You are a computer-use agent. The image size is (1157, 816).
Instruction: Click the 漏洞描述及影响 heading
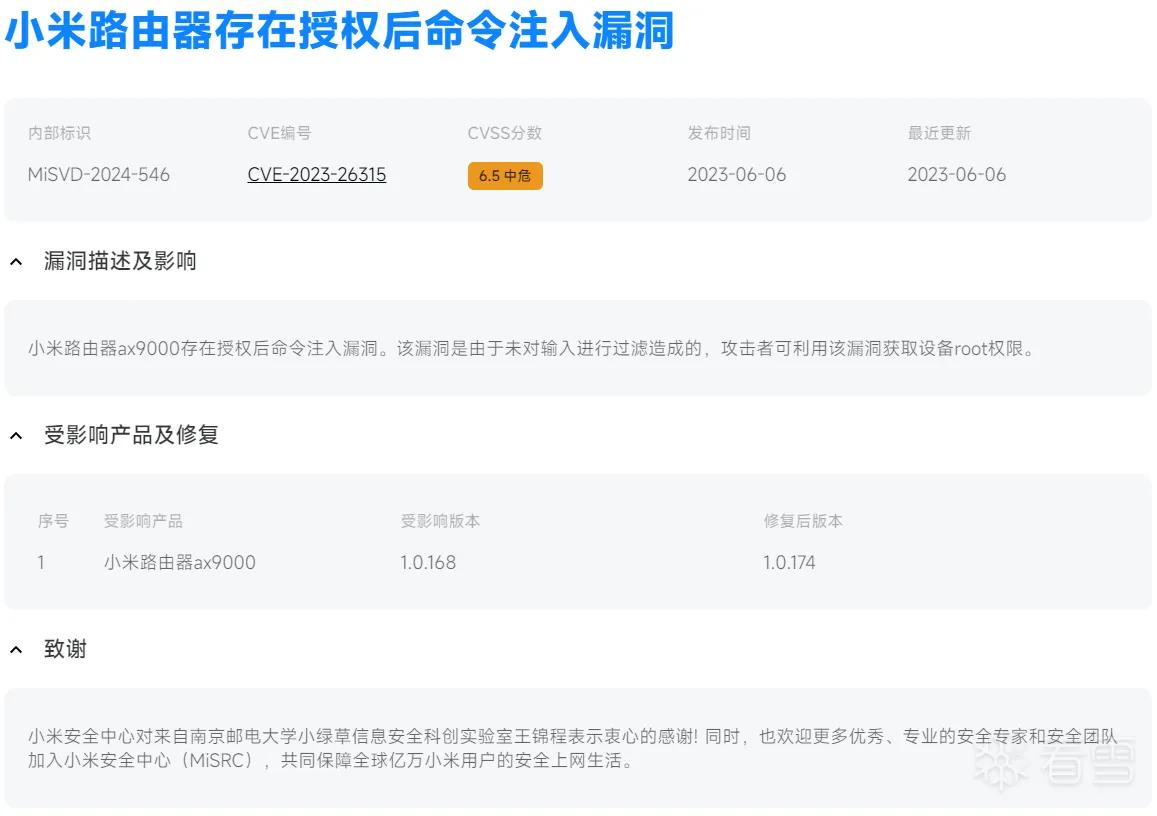coord(120,261)
